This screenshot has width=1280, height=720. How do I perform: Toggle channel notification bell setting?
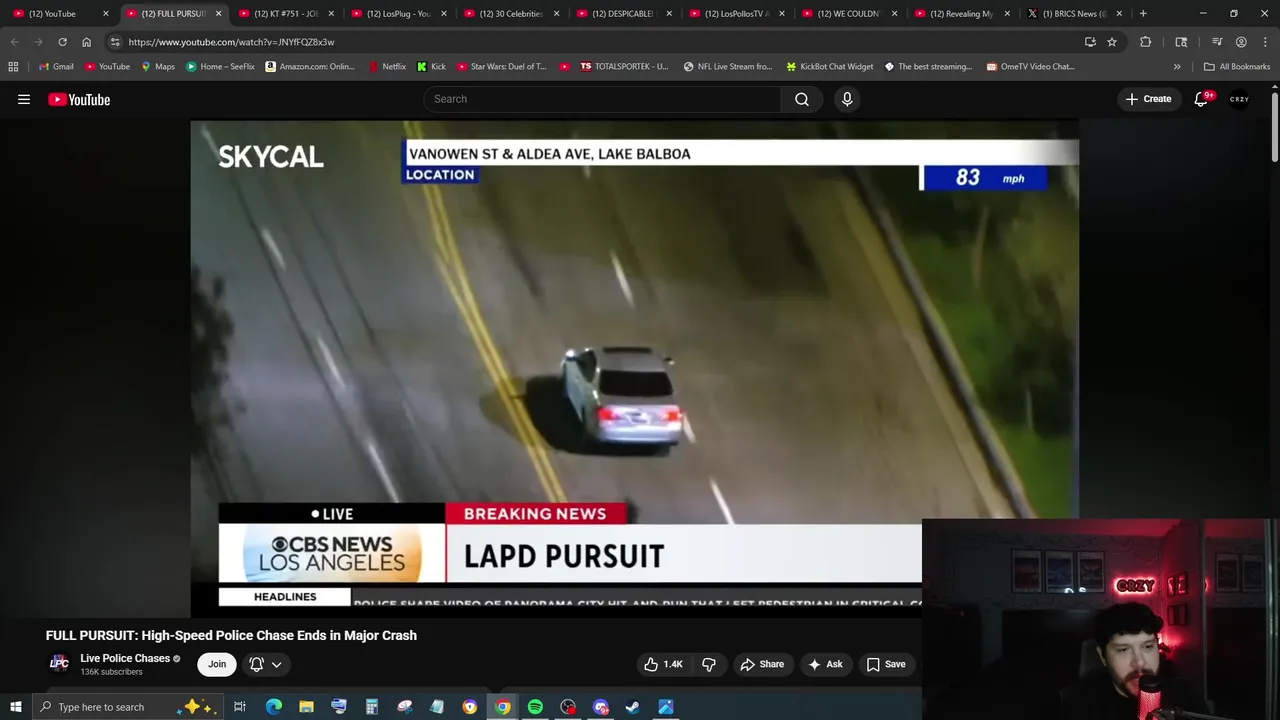pyautogui.click(x=256, y=664)
